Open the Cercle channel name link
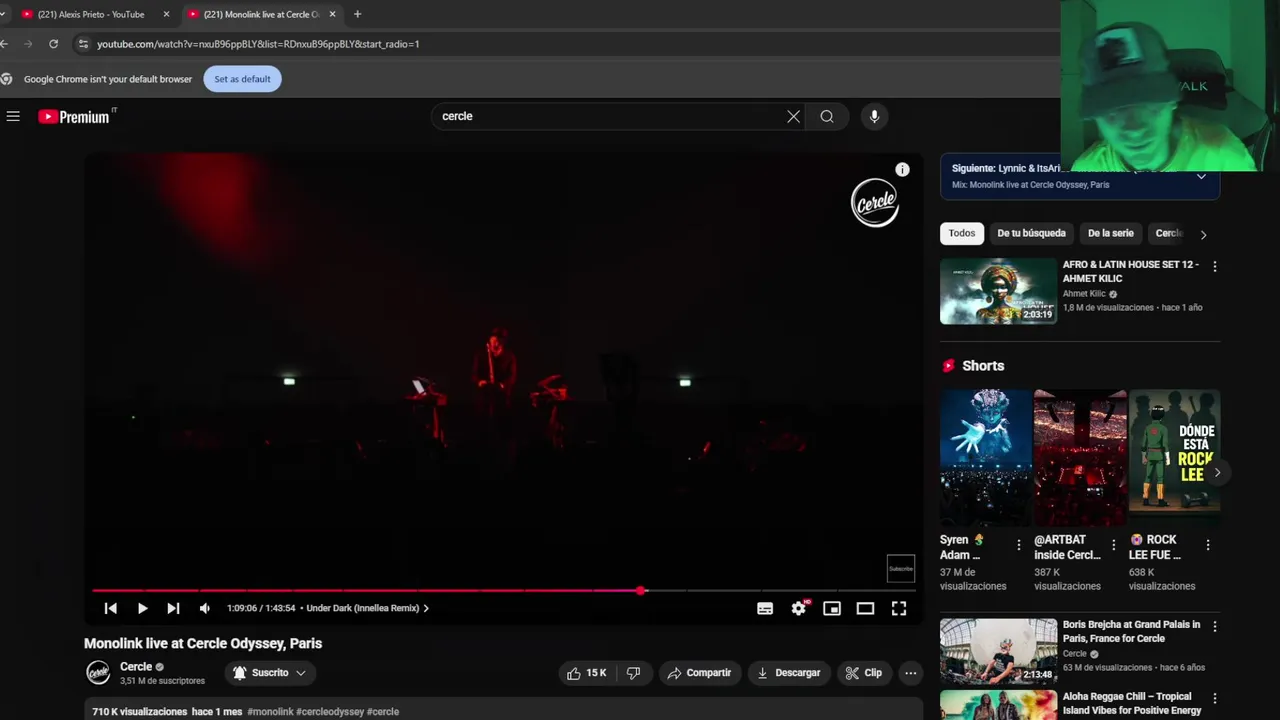The height and width of the screenshot is (720, 1280). point(136,667)
